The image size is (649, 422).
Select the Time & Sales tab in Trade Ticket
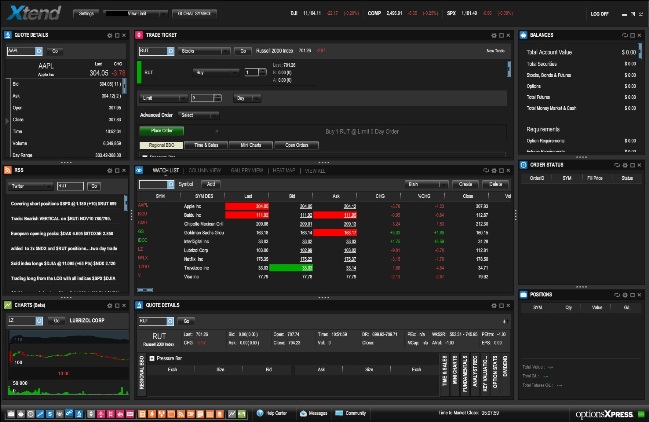(206, 145)
